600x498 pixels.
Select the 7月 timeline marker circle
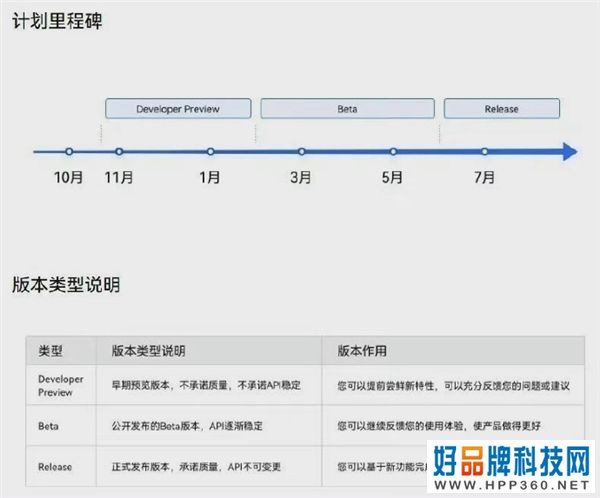click(484, 152)
